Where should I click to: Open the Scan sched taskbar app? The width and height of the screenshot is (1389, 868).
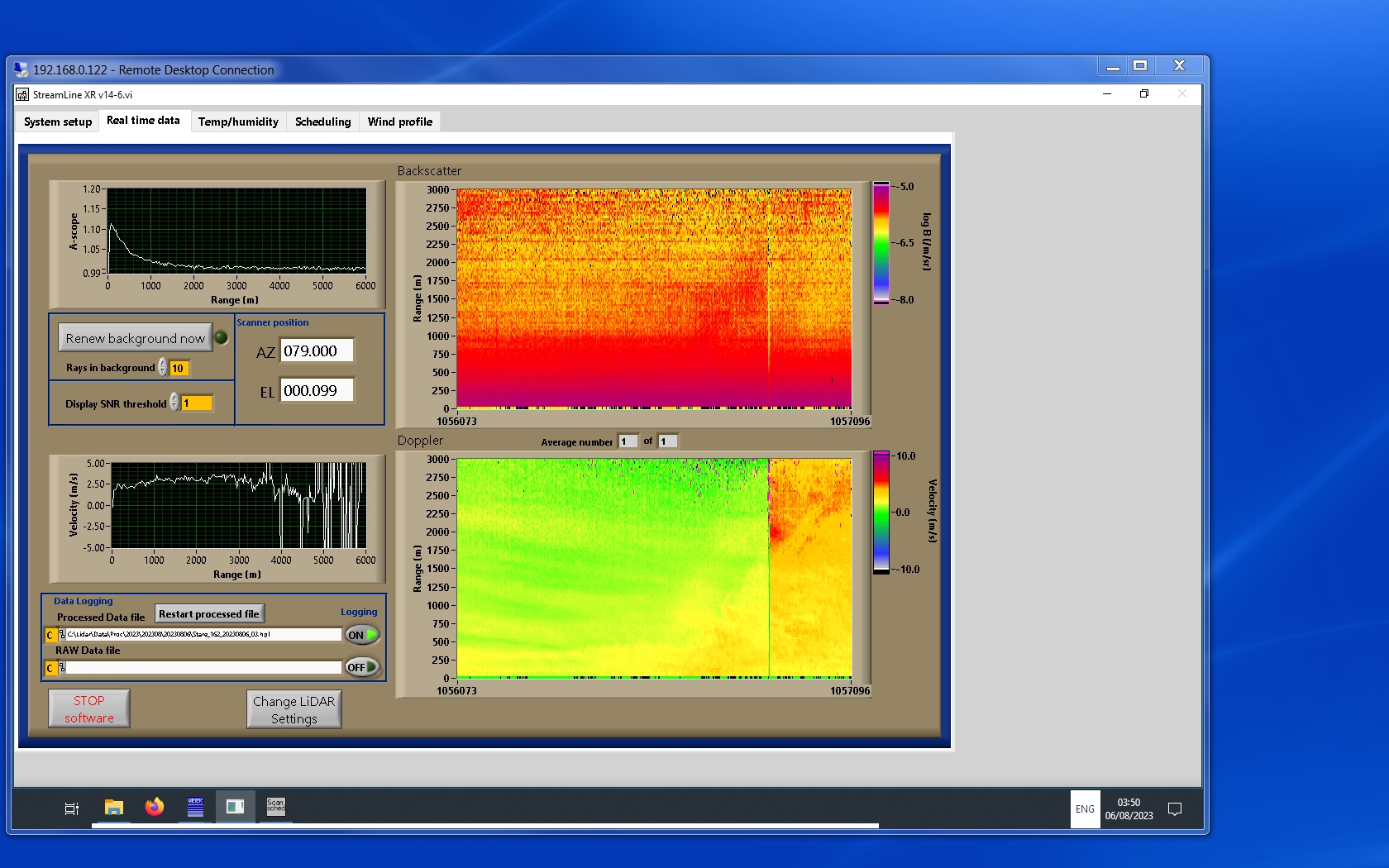point(275,807)
